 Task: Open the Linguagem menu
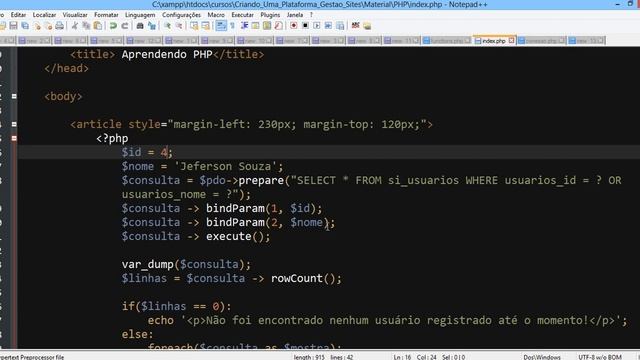click(140, 15)
